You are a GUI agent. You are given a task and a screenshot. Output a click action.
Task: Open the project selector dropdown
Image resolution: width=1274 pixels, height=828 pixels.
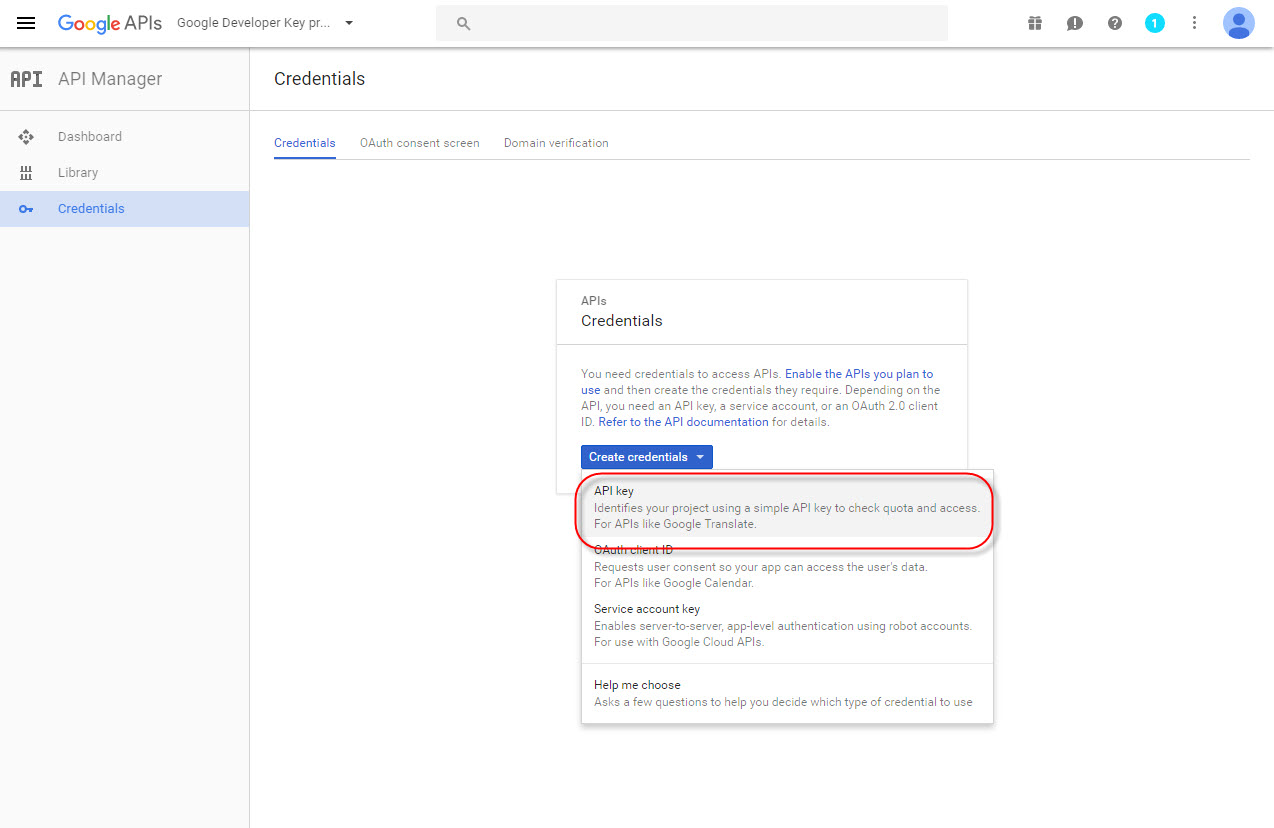click(x=266, y=23)
